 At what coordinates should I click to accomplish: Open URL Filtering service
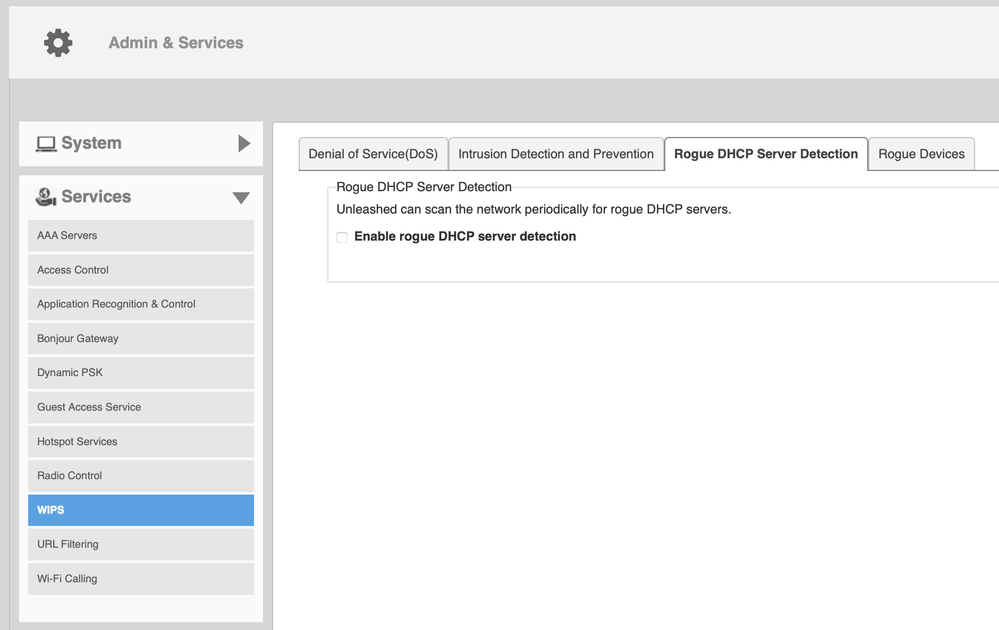point(141,545)
